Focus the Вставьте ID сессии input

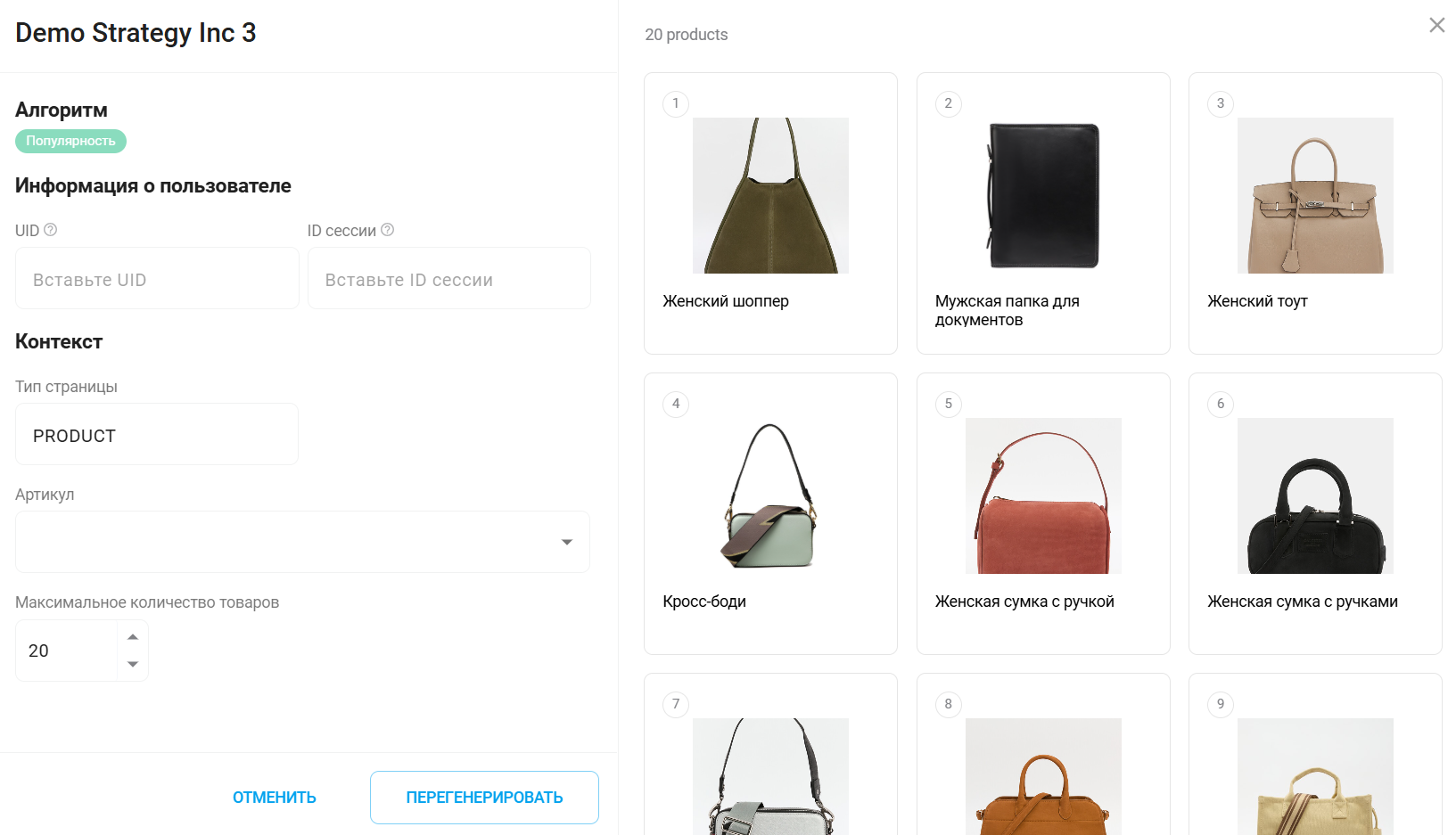[448, 280]
